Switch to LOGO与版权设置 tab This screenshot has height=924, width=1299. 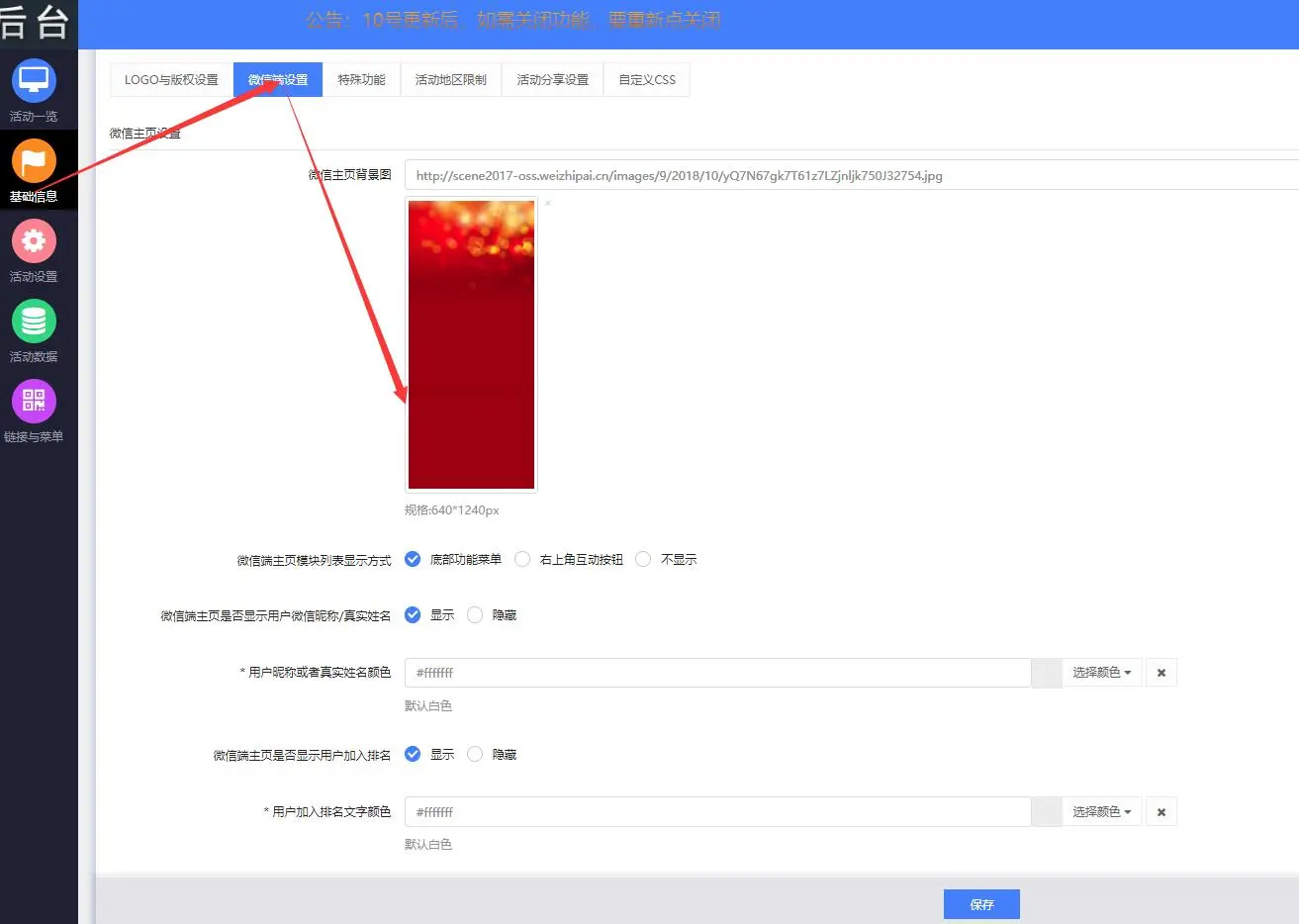pyautogui.click(x=171, y=80)
